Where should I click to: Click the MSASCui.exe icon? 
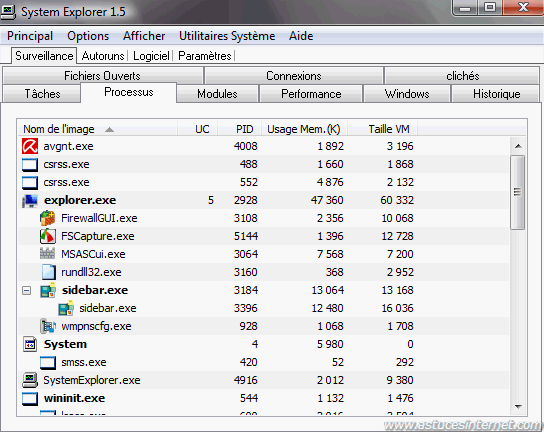tap(48, 254)
